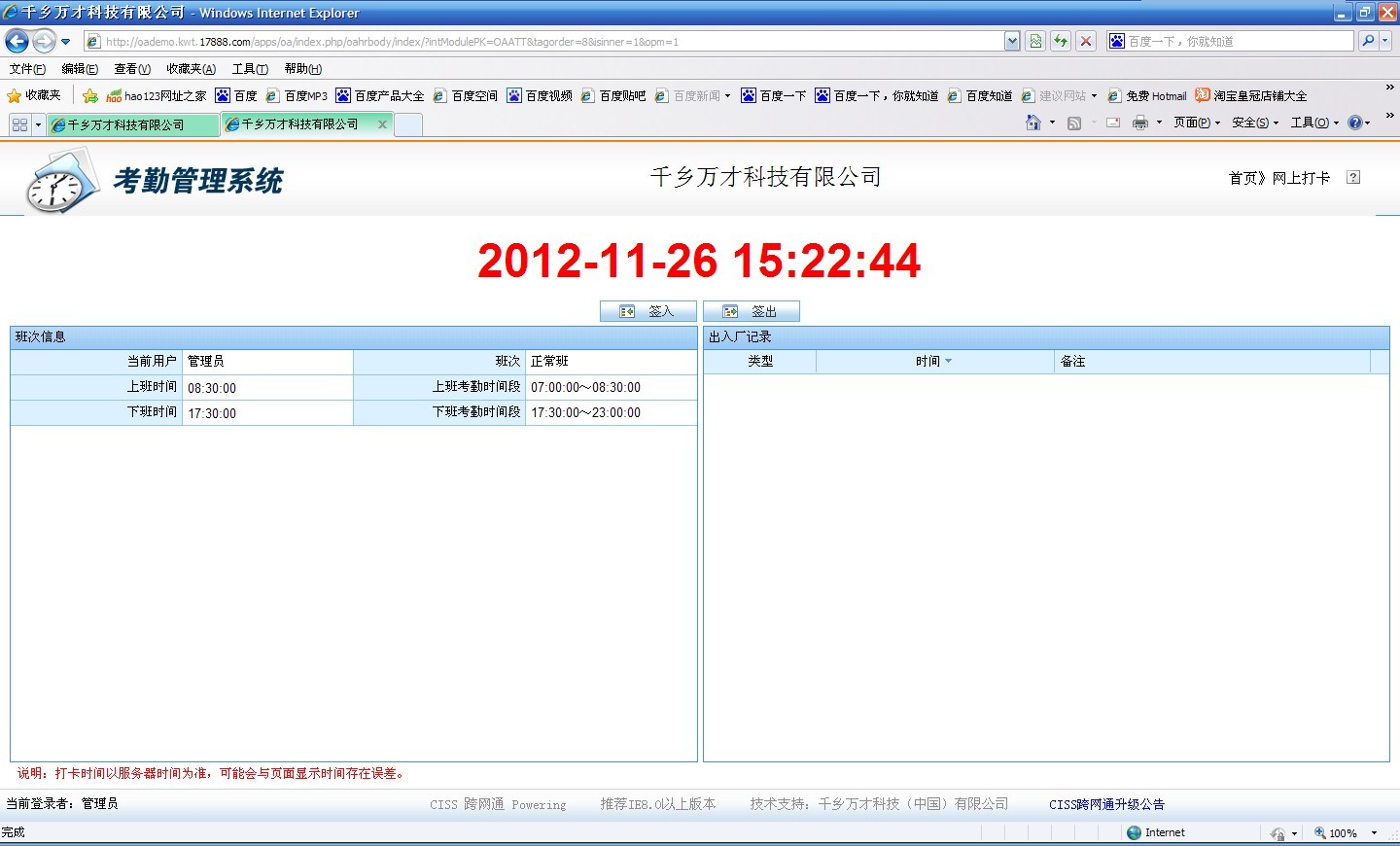Click the compatibility view icon in address bar
The height and width of the screenshot is (846, 1400).
1035,41
